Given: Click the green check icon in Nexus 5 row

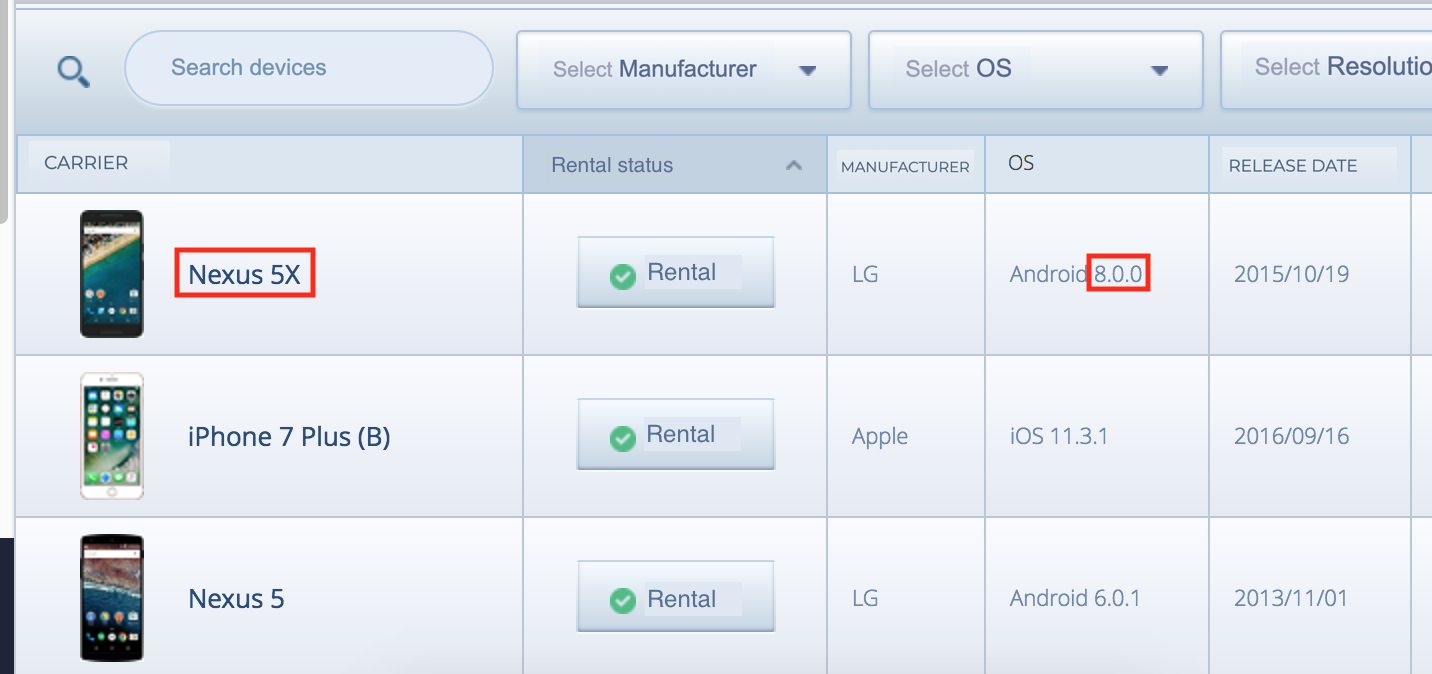Looking at the screenshot, I should coord(623,600).
